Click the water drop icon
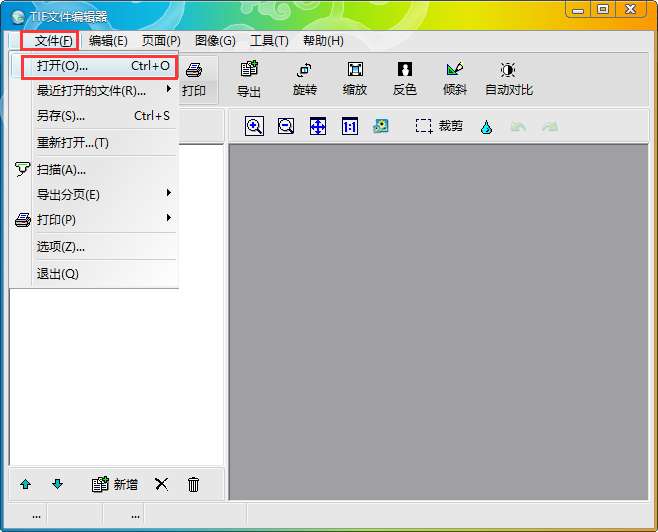The image size is (658, 532). point(486,127)
